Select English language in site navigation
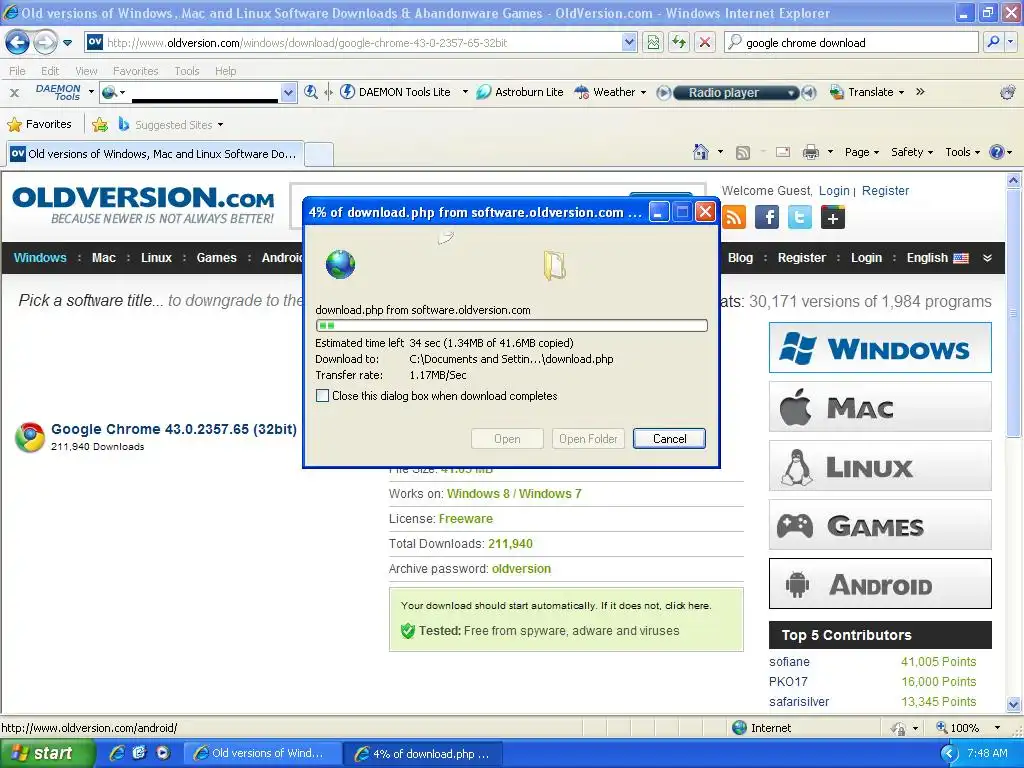The width and height of the screenshot is (1024, 768). [937, 258]
